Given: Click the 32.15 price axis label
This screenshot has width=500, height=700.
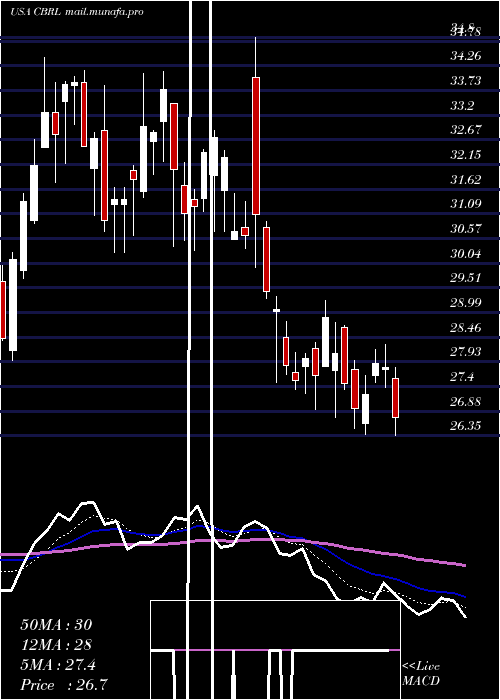Looking at the screenshot, I should click(466, 155).
